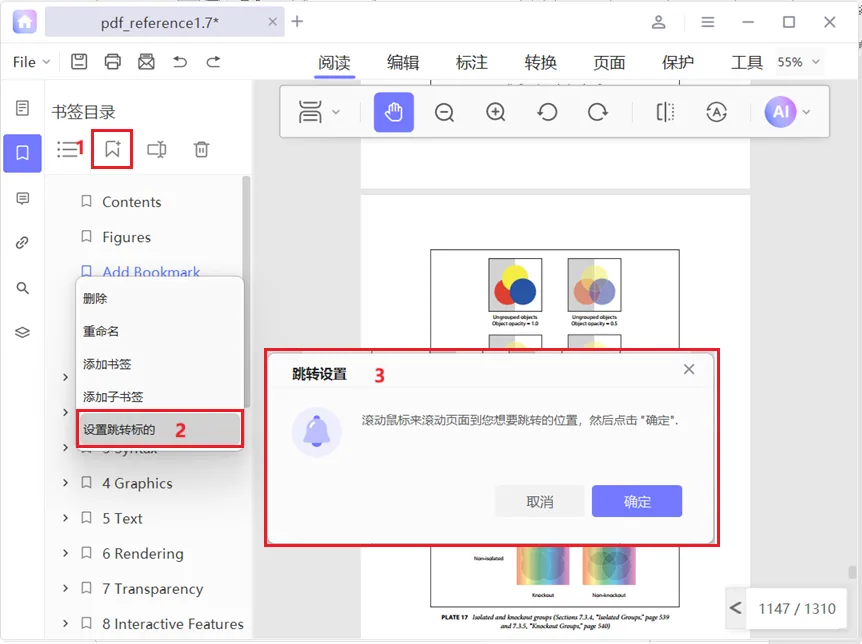Click the print icon

click(113, 62)
